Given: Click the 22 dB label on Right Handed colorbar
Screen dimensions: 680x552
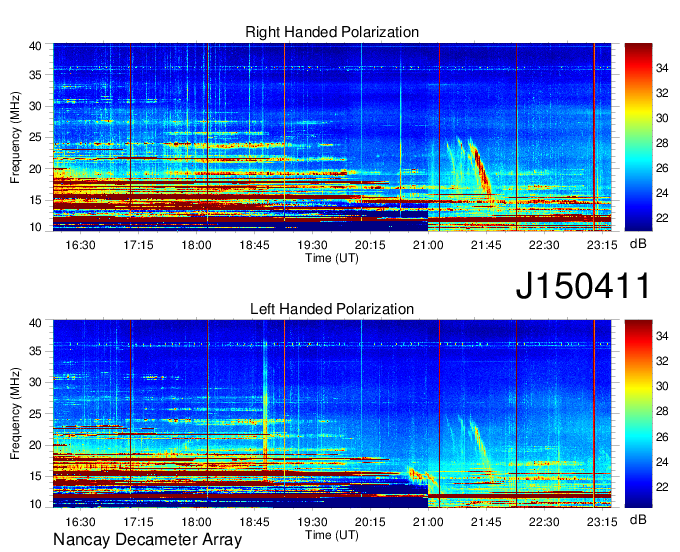Looking at the screenshot, I should [x=662, y=218].
